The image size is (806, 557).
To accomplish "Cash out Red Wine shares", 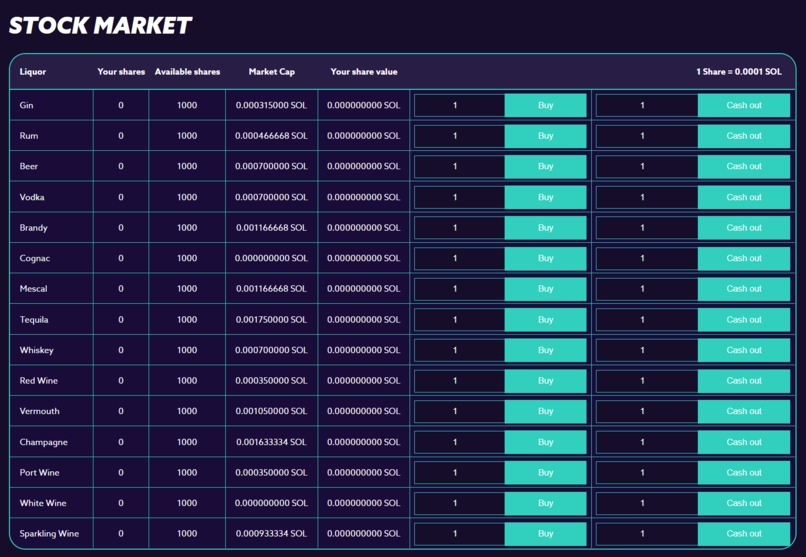I will click(x=744, y=381).
